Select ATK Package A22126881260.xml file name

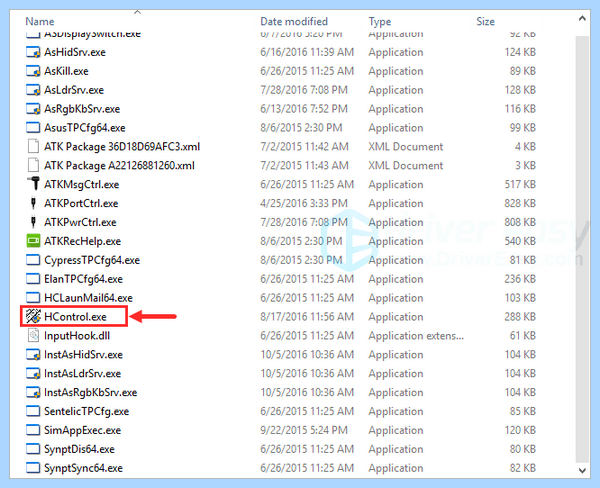pyautogui.click(x=119, y=165)
